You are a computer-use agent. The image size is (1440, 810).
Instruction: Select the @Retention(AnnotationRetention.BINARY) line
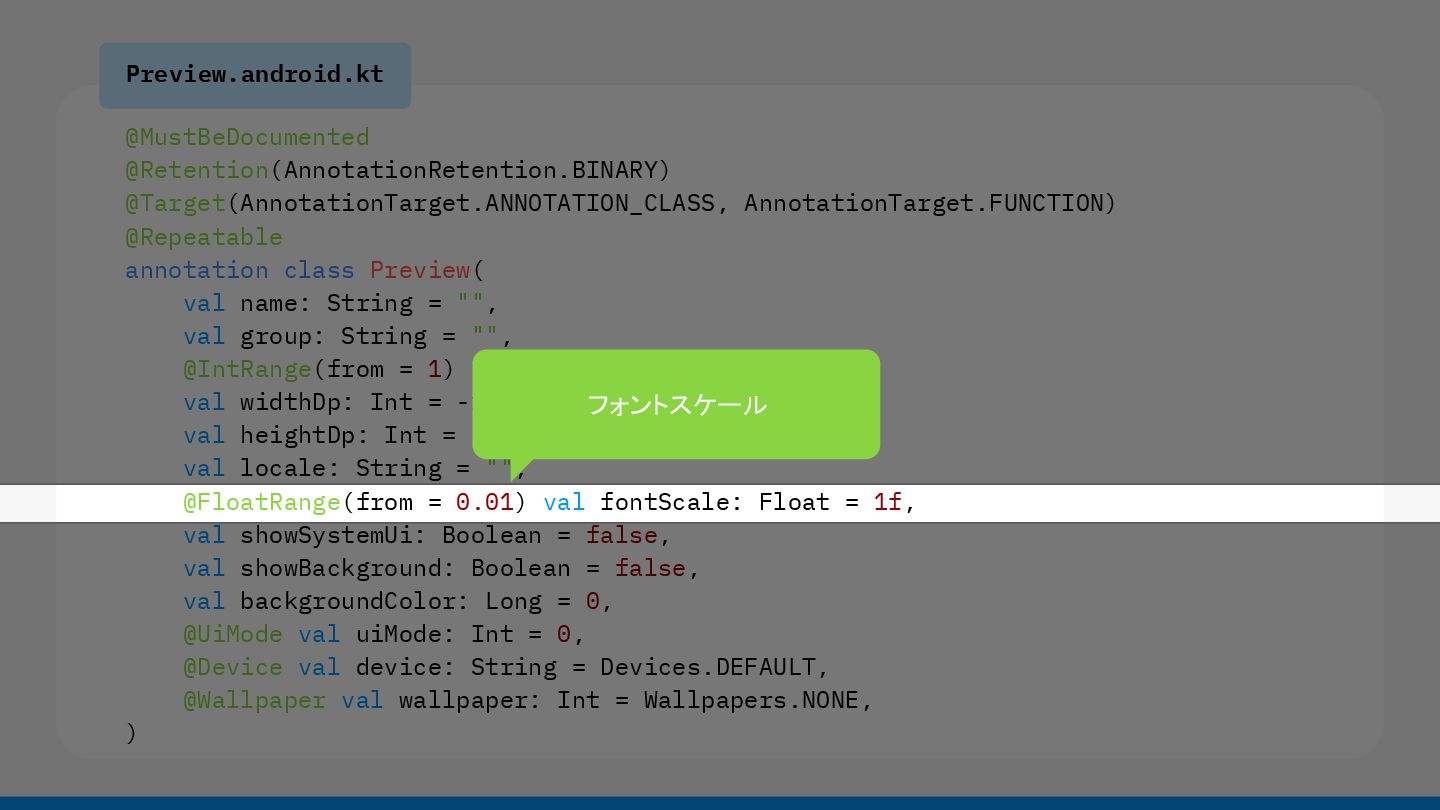coord(398,170)
